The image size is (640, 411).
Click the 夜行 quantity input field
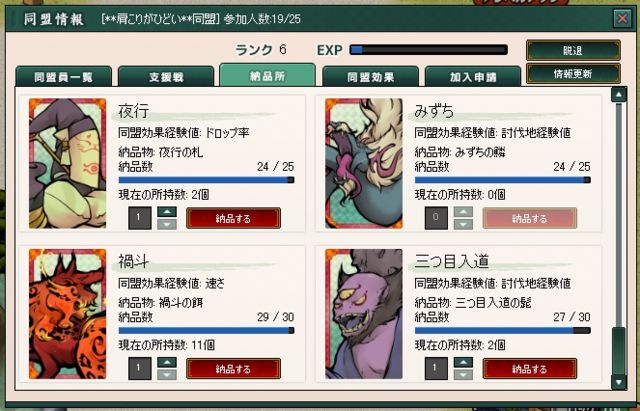click(140, 218)
